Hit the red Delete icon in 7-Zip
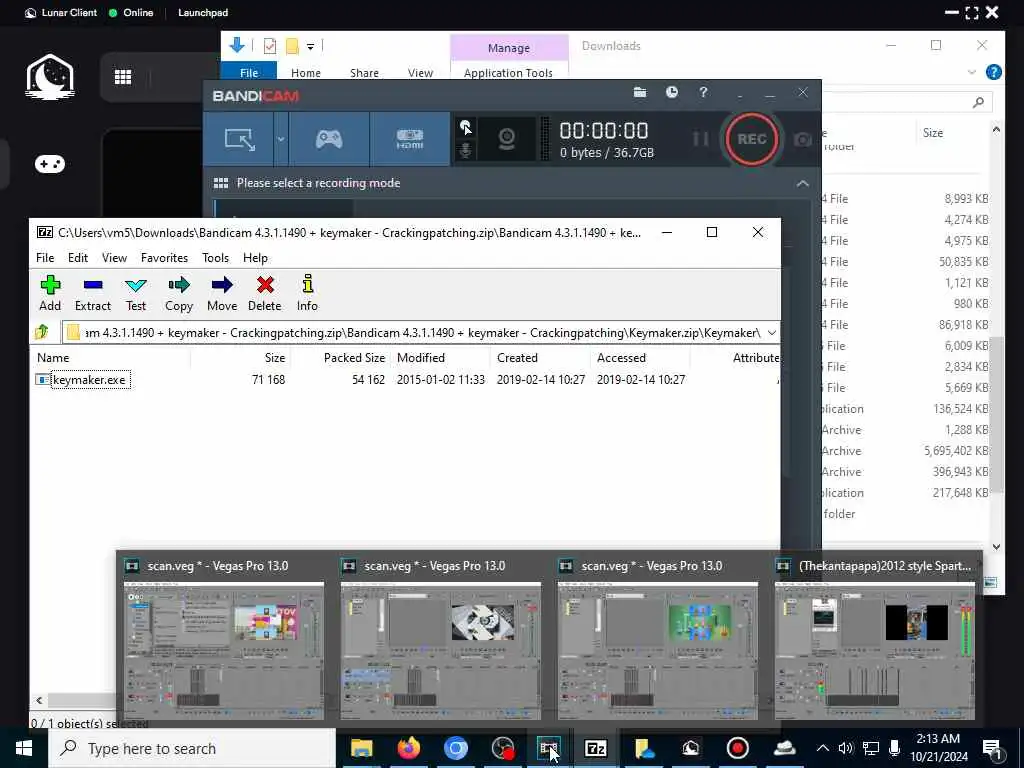 [x=264, y=293]
